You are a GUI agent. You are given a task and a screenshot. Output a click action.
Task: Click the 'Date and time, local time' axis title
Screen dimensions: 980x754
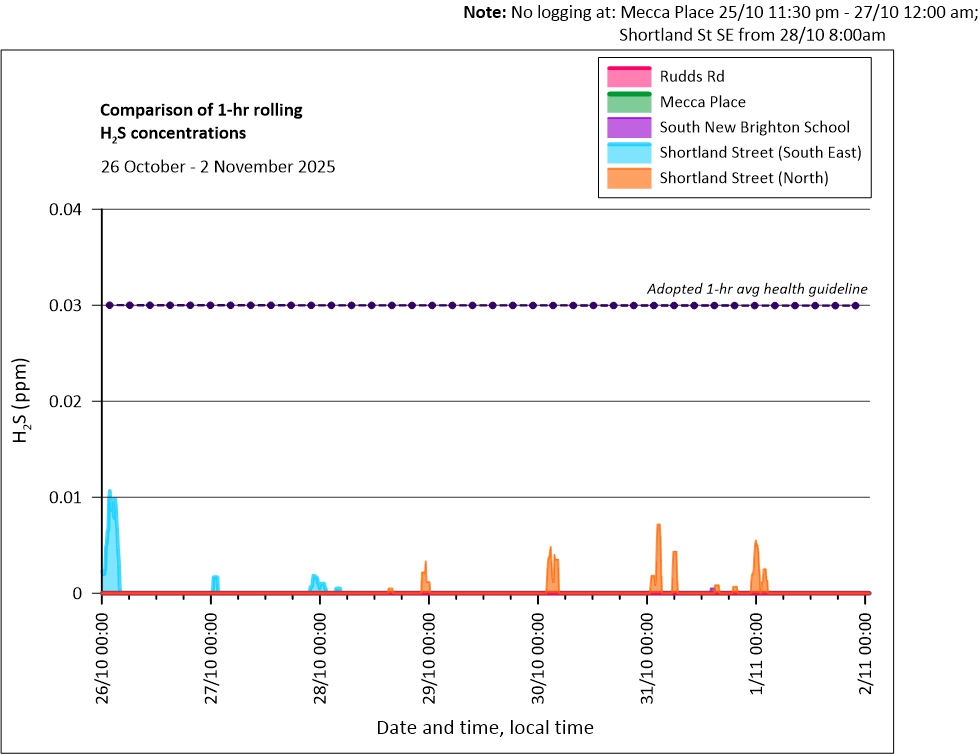pyautogui.click(x=484, y=727)
